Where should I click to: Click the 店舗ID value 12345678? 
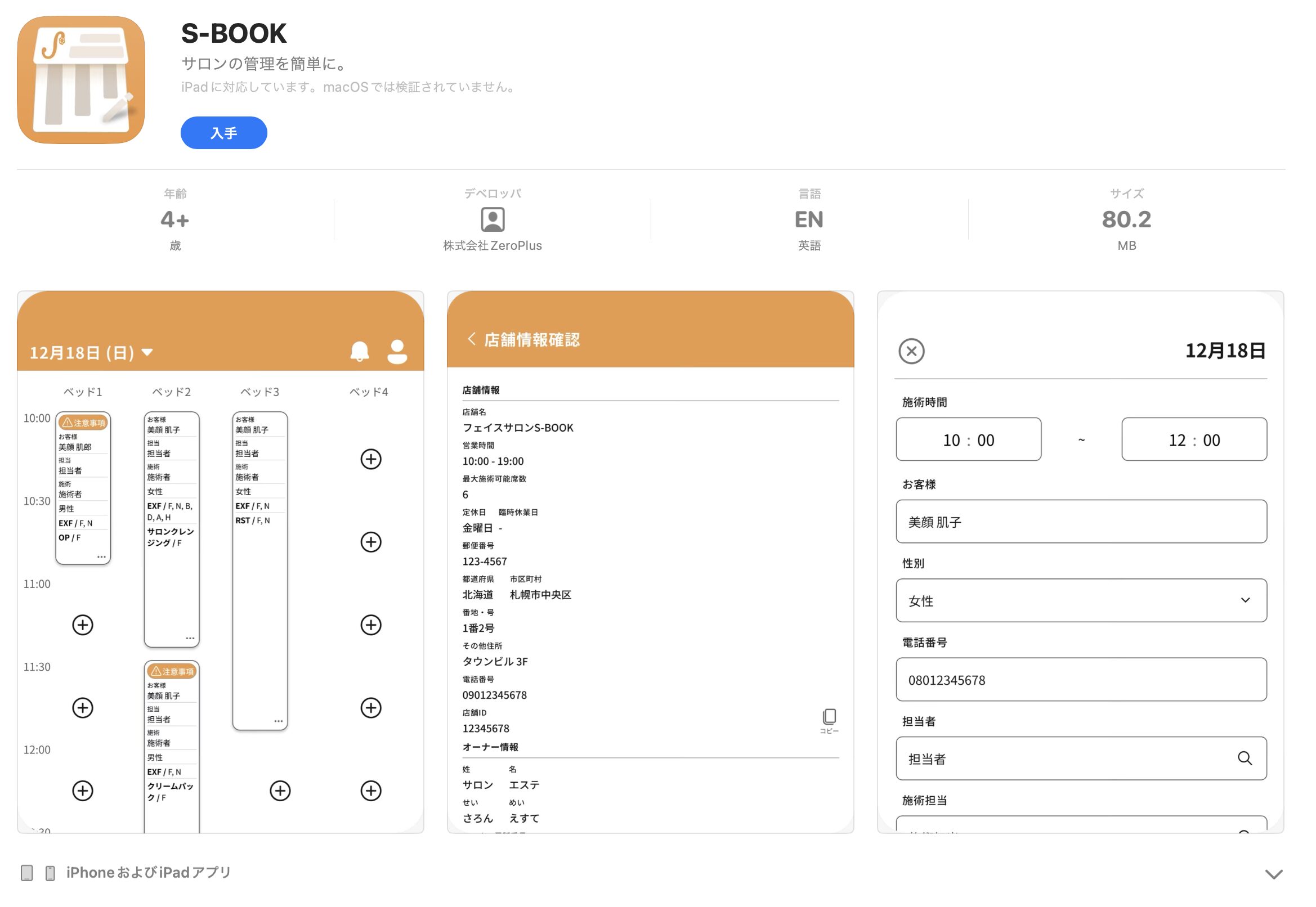click(x=485, y=729)
